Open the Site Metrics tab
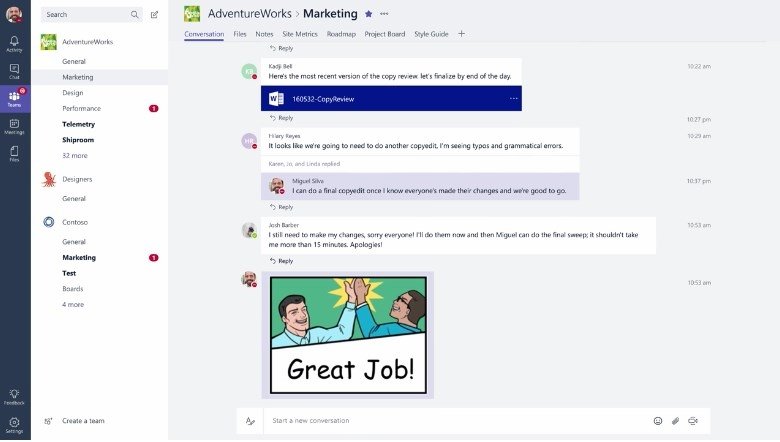 pyautogui.click(x=300, y=34)
